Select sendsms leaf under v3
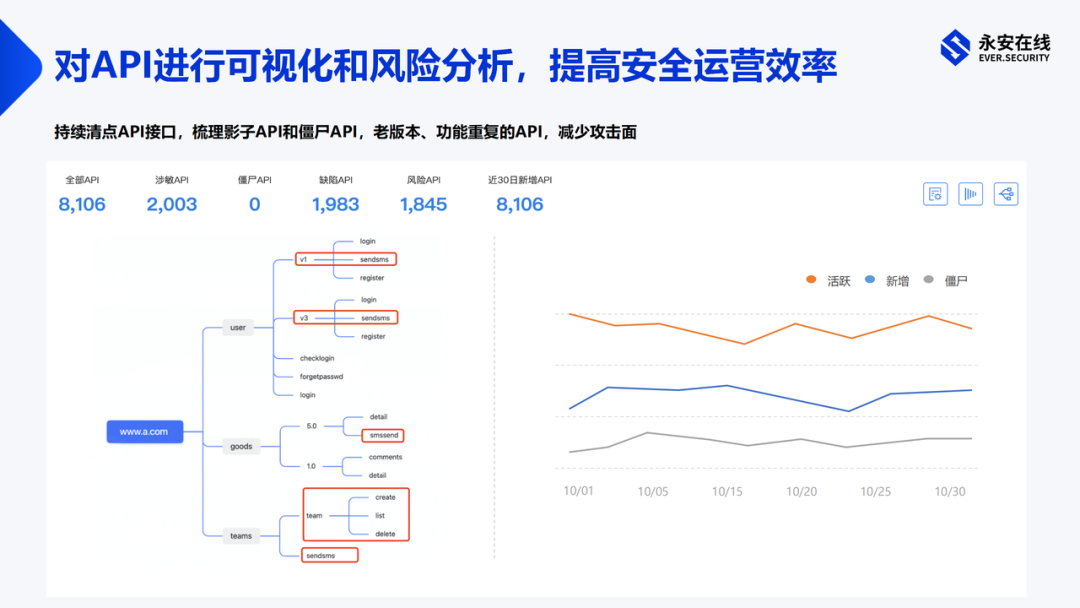The height and width of the screenshot is (608, 1080). click(x=375, y=318)
